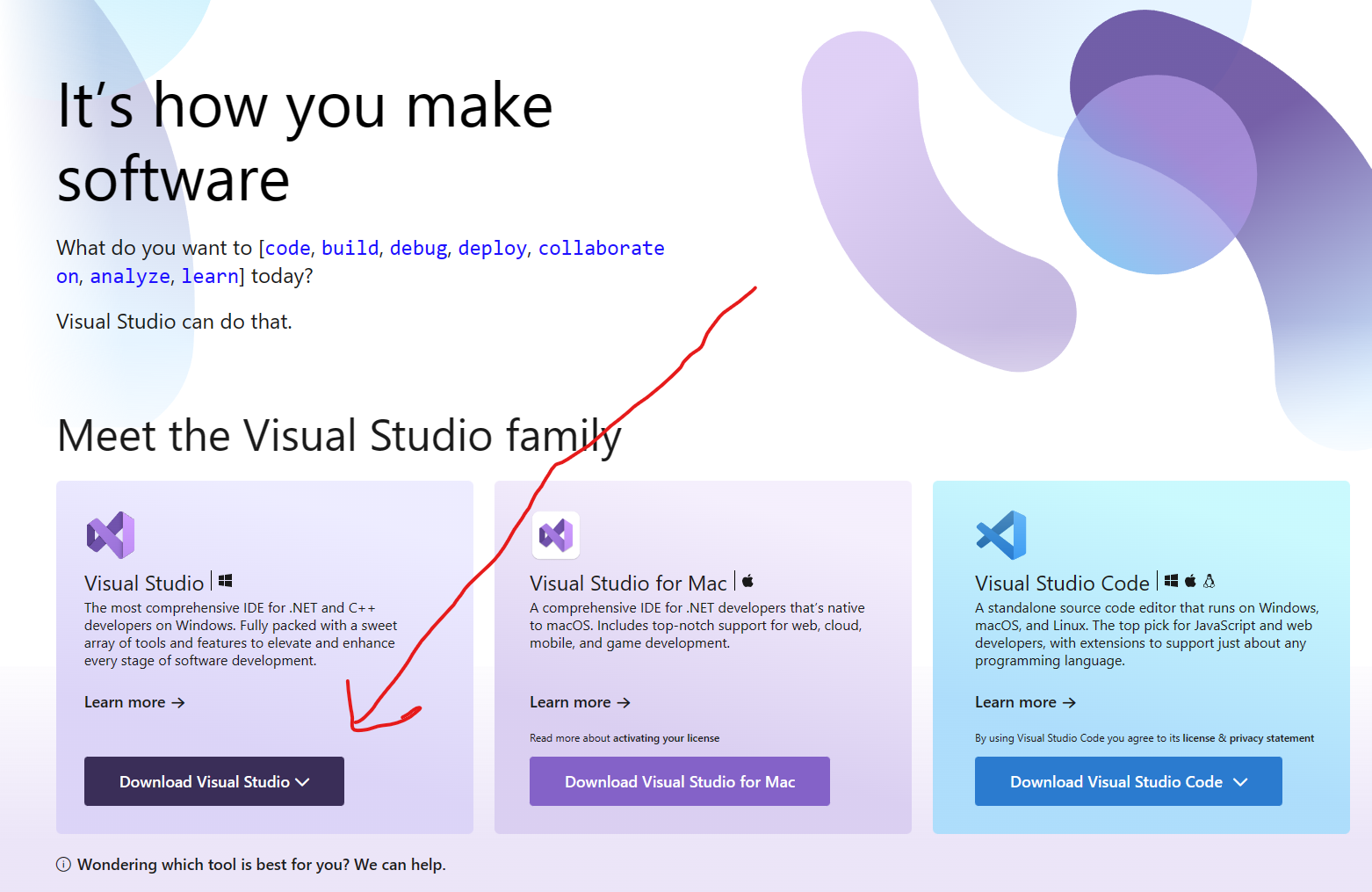Click the Linux penguin icon beside Visual Studio Code
This screenshot has height=892, width=1372.
1210,581
